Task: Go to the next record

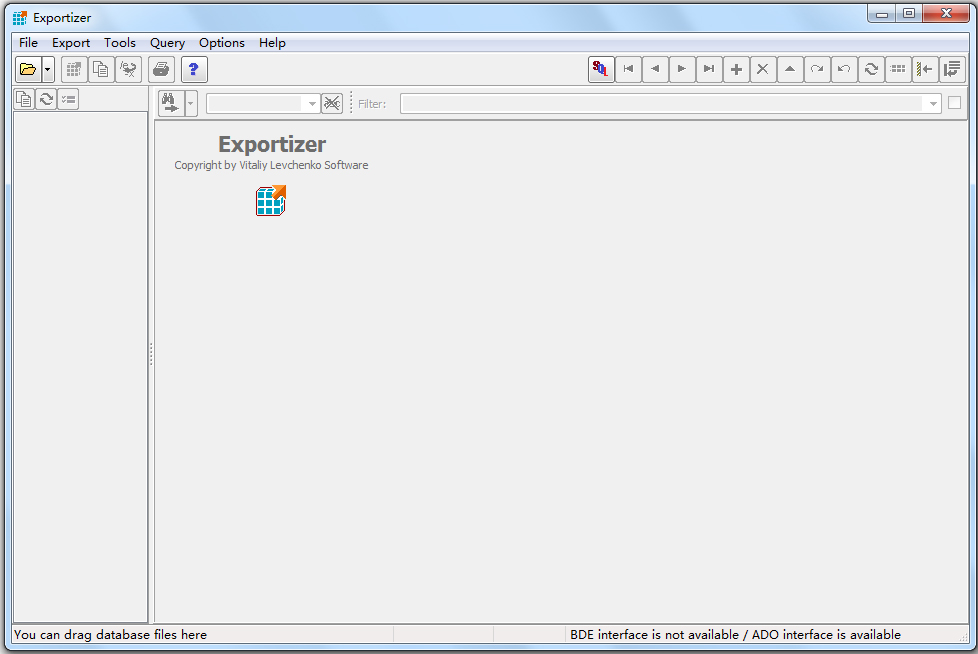Action: coord(682,69)
